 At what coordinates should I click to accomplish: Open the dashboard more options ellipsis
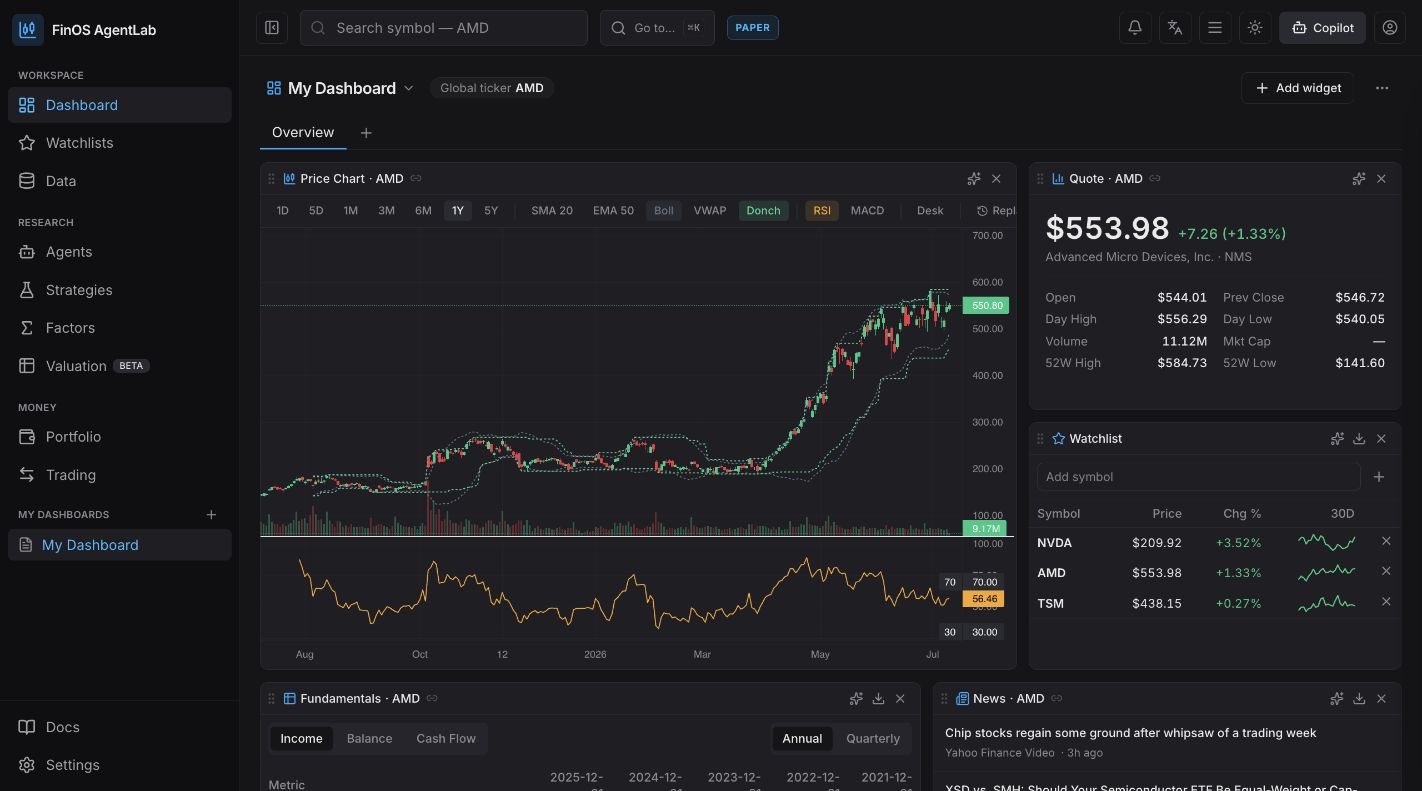pos(1382,88)
